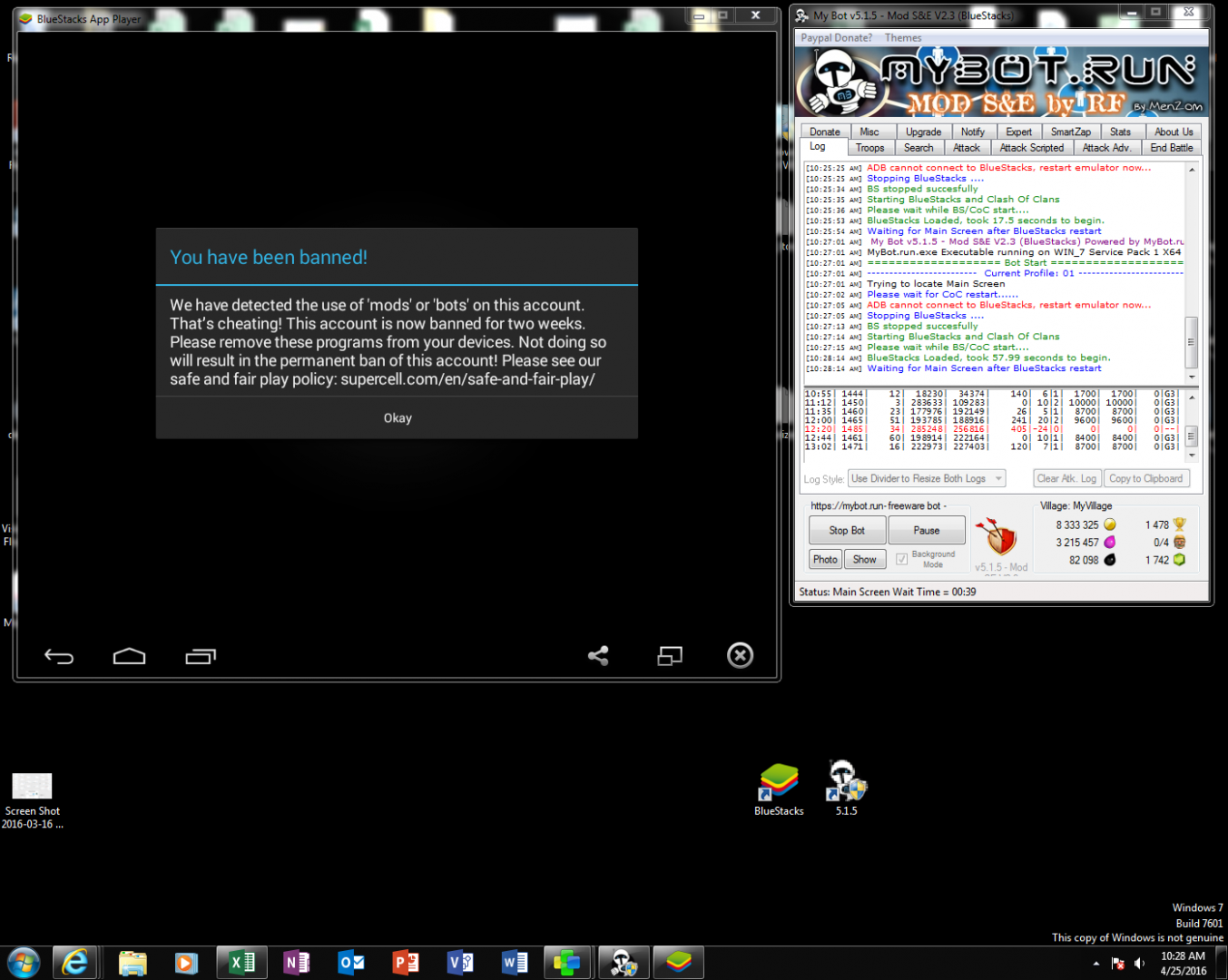Open the Windows Start menu
Viewport: 1228px width, 980px height.
(x=24, y=962)
